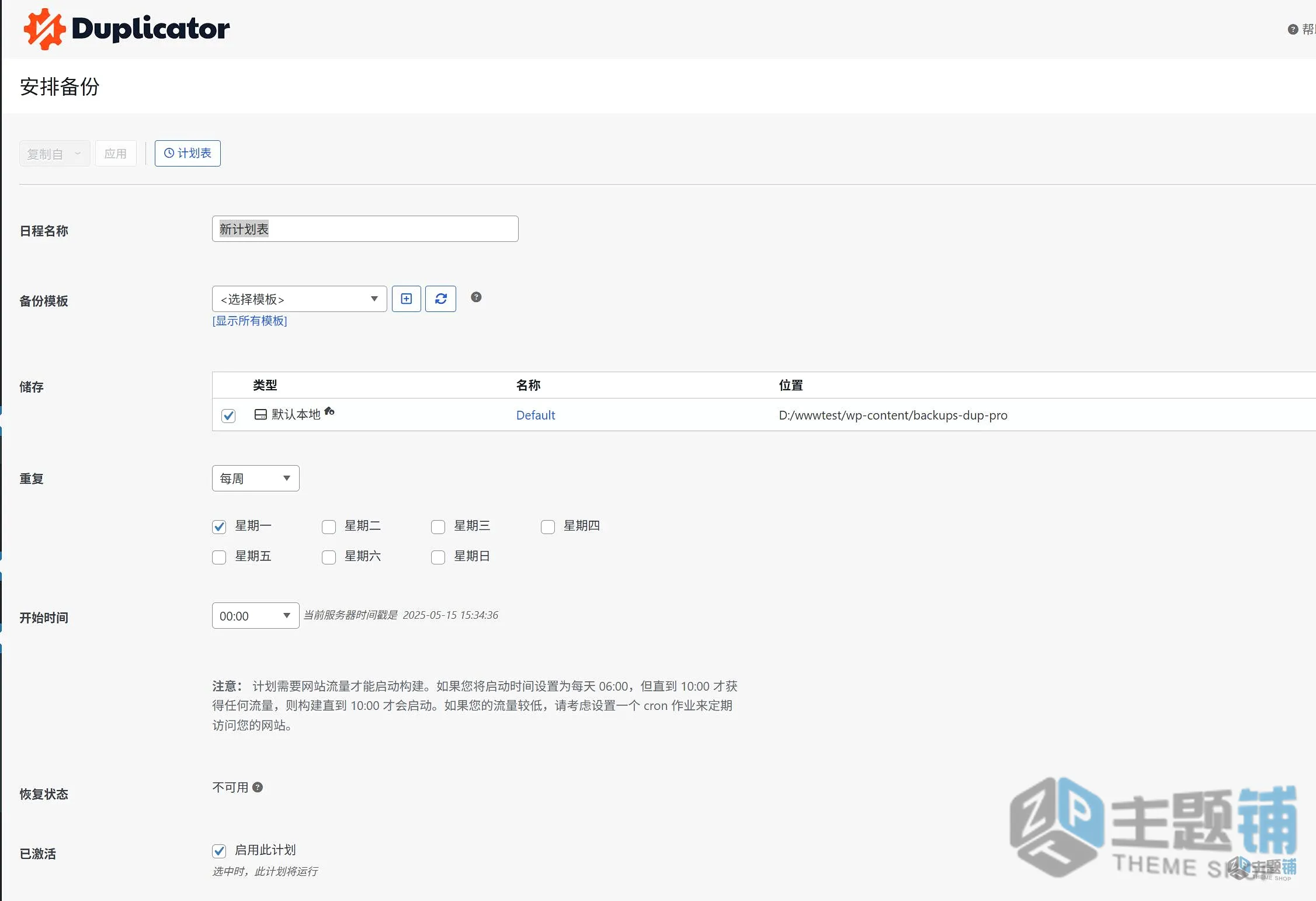Click the 日程名称 input field
The height and width of the screenshot is (901, 1316).
365,228
